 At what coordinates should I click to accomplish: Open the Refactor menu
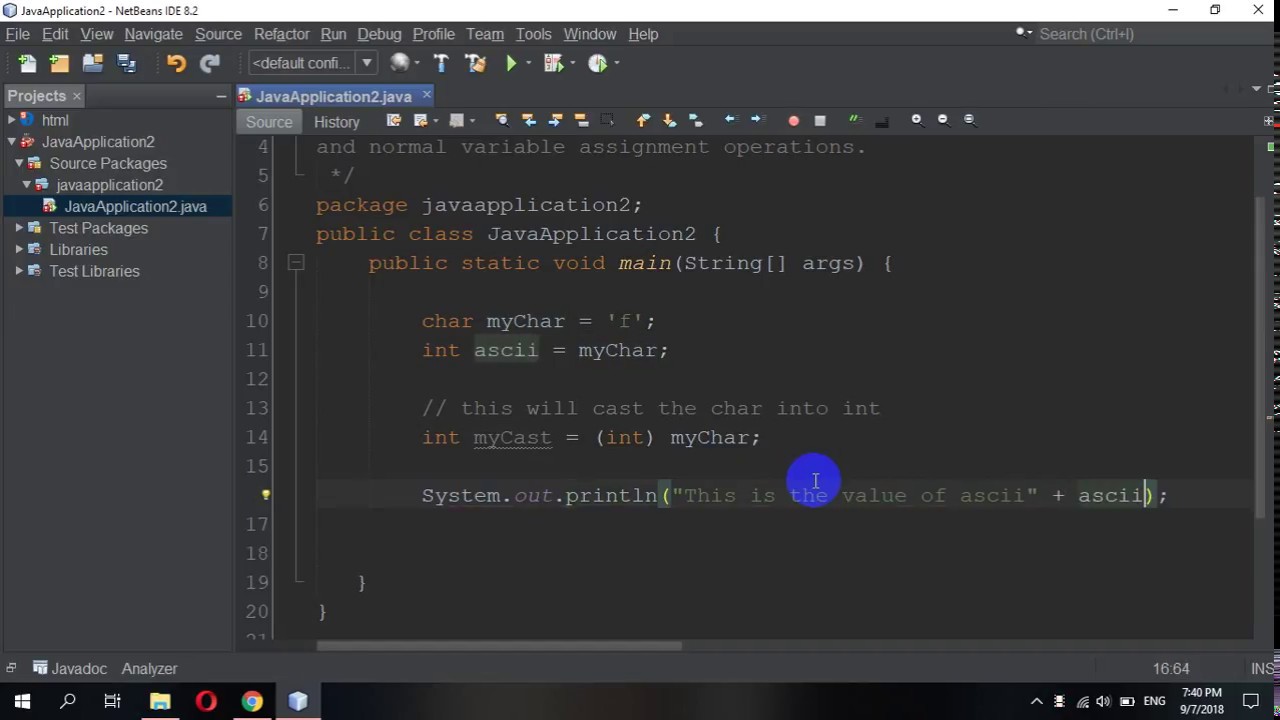(x=281, y=34)
